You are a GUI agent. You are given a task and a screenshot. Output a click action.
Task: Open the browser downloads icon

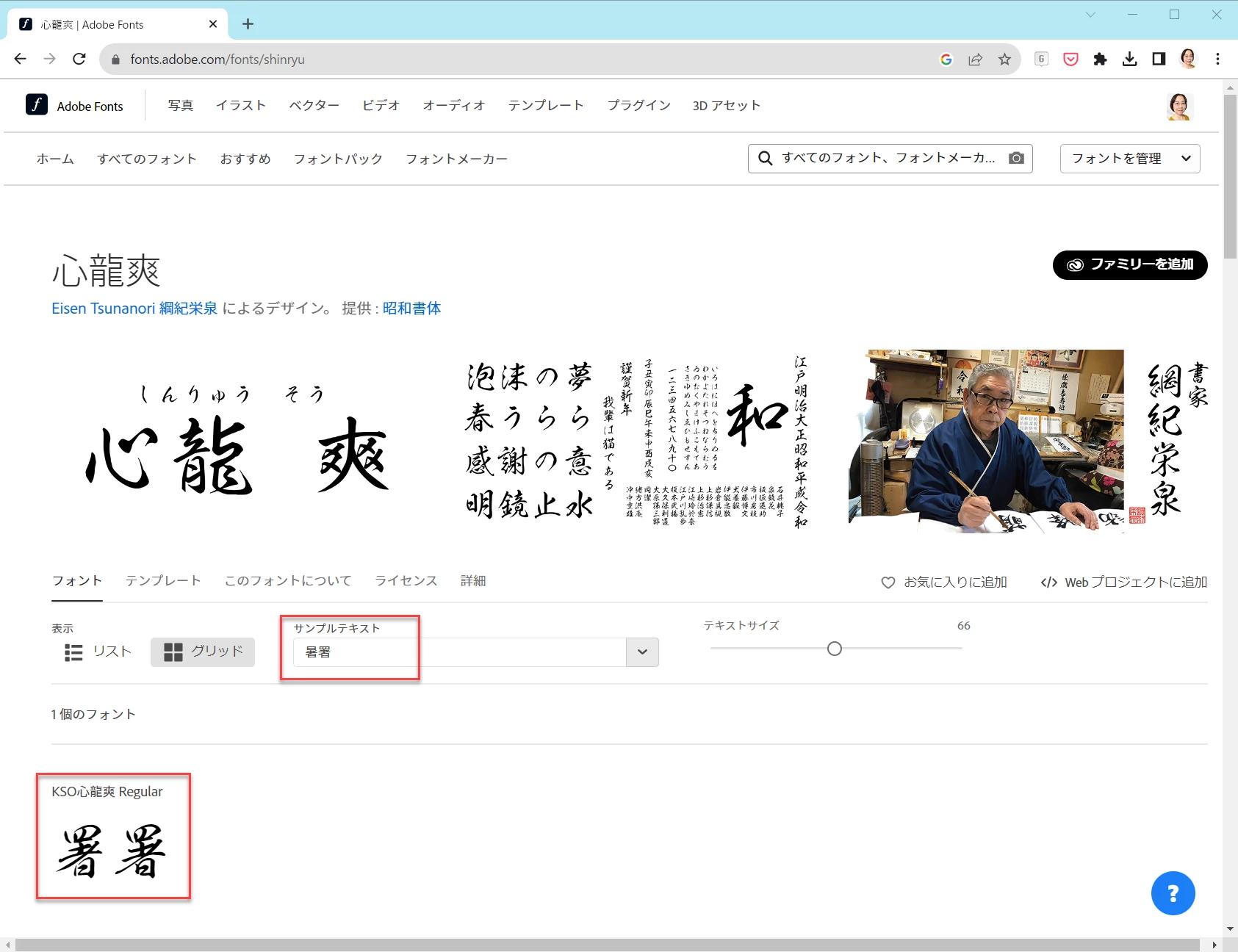(x=1129, y=59)
